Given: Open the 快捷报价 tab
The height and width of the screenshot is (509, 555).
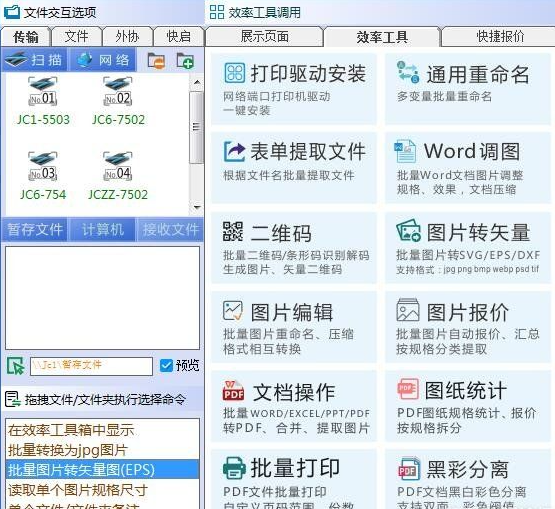Looking at the screenshot, I should click(x=499, y=36).
